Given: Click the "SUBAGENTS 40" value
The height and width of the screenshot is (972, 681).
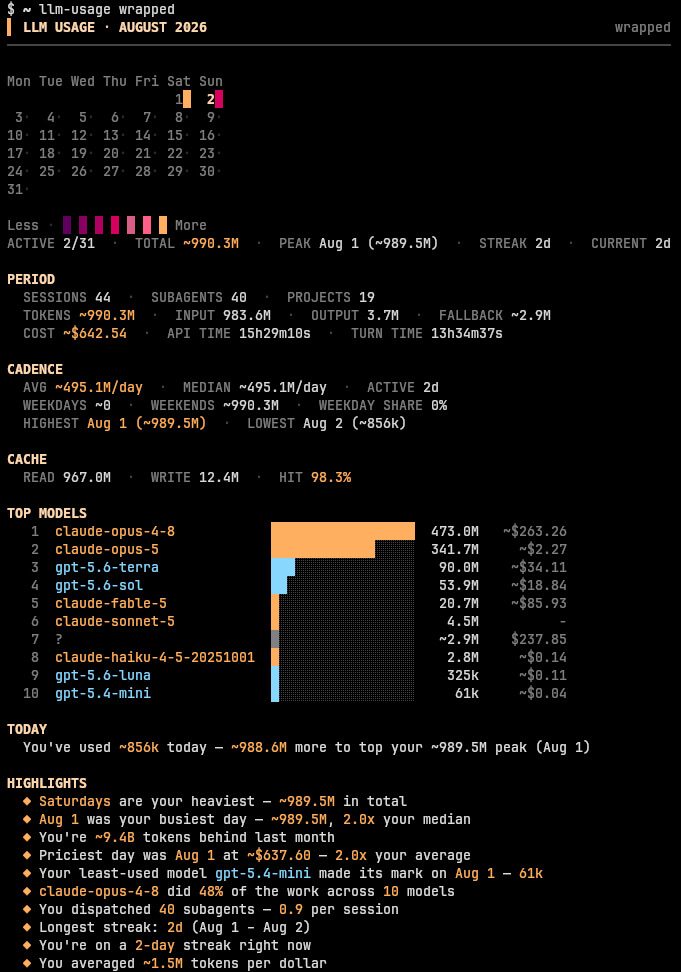Looking at the screenshot, I should point(199,297).
